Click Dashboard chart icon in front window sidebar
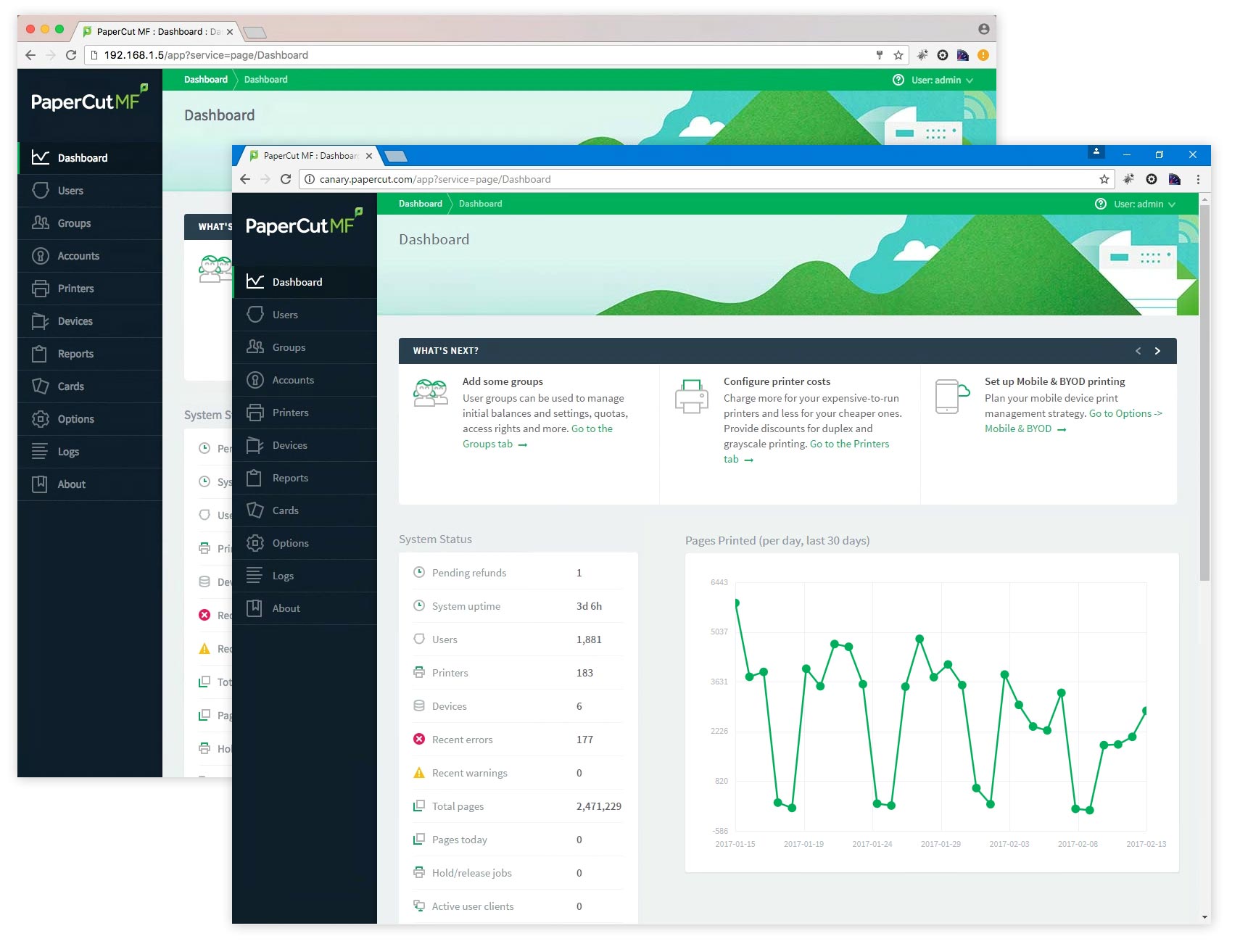 (x=255, y=281)
